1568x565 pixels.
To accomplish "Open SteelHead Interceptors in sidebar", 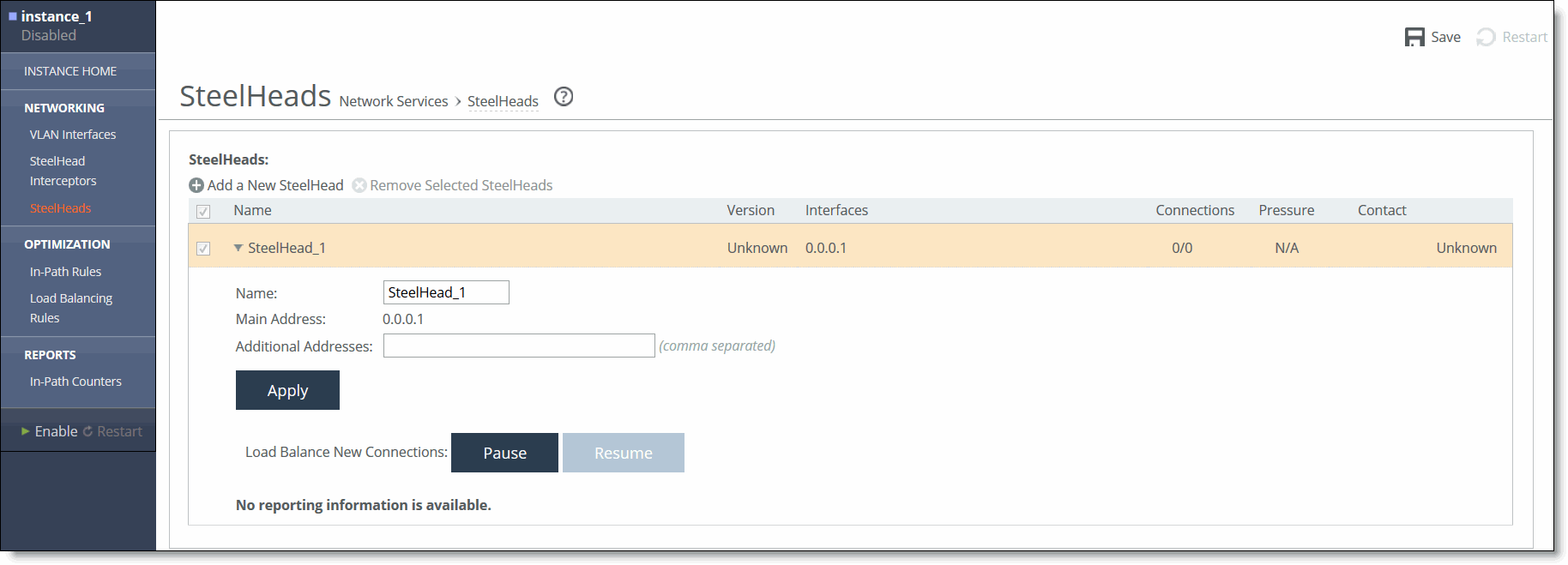I will (x=63, y=171).
